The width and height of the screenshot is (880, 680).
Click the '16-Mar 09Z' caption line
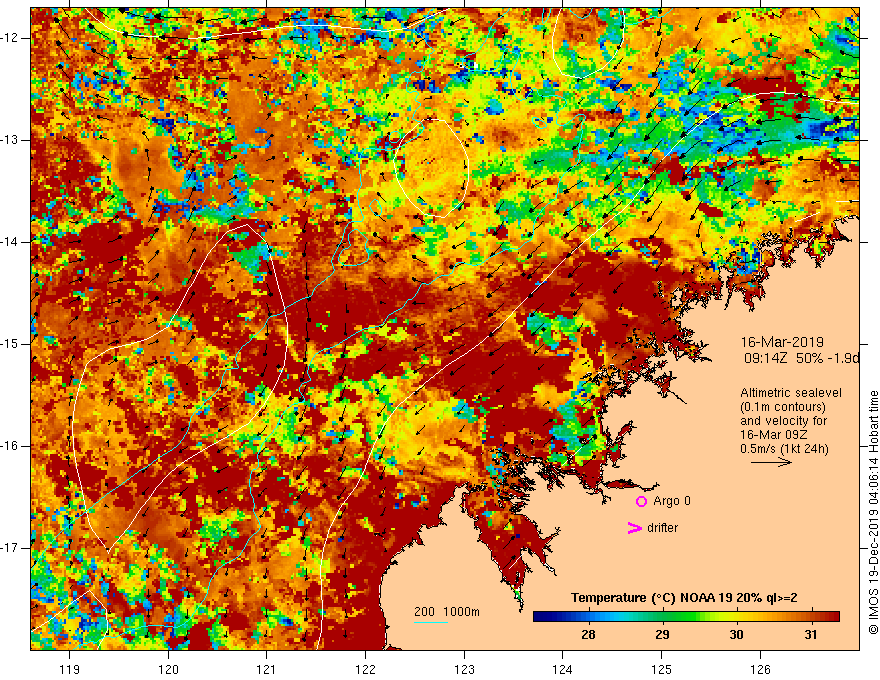coord(772,435)
